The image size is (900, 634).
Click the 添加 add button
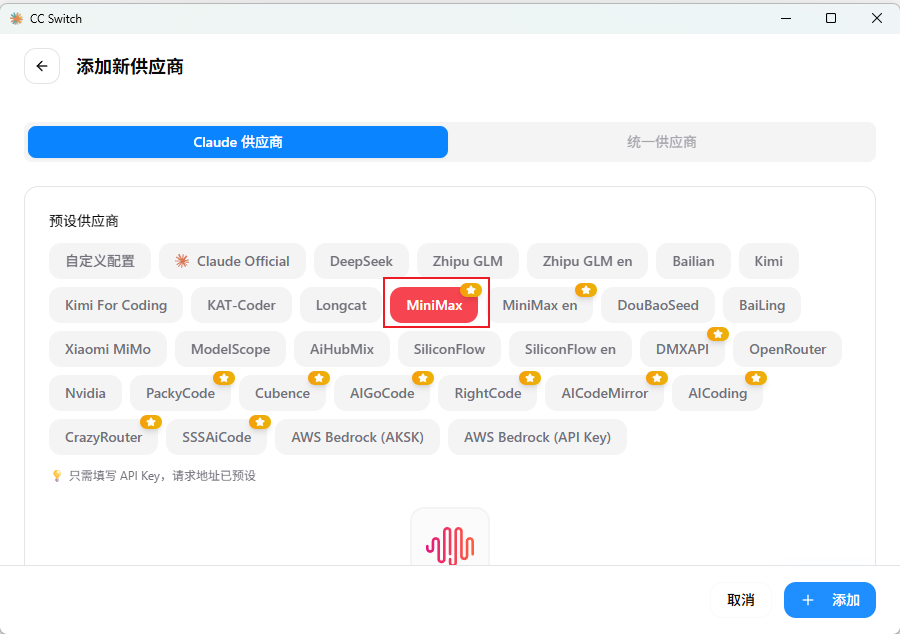830,600
